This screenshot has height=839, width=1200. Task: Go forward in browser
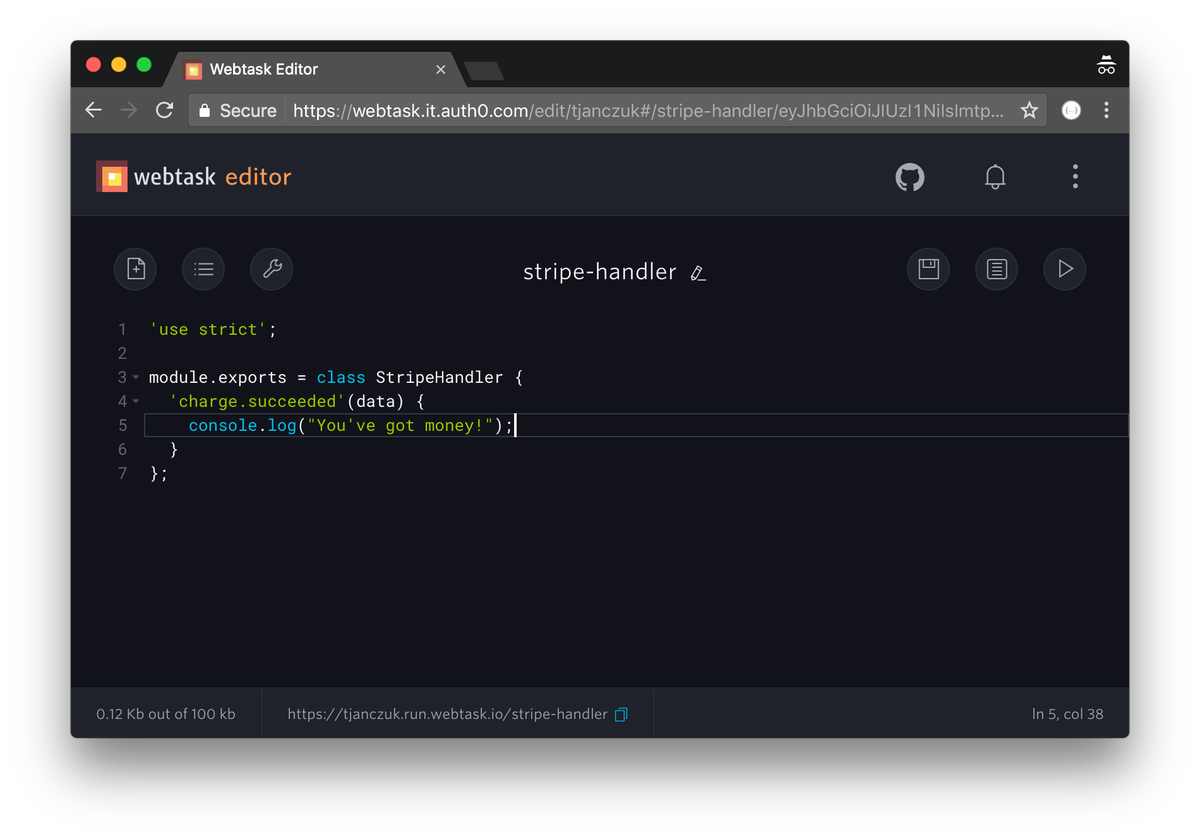coord(129,110)
